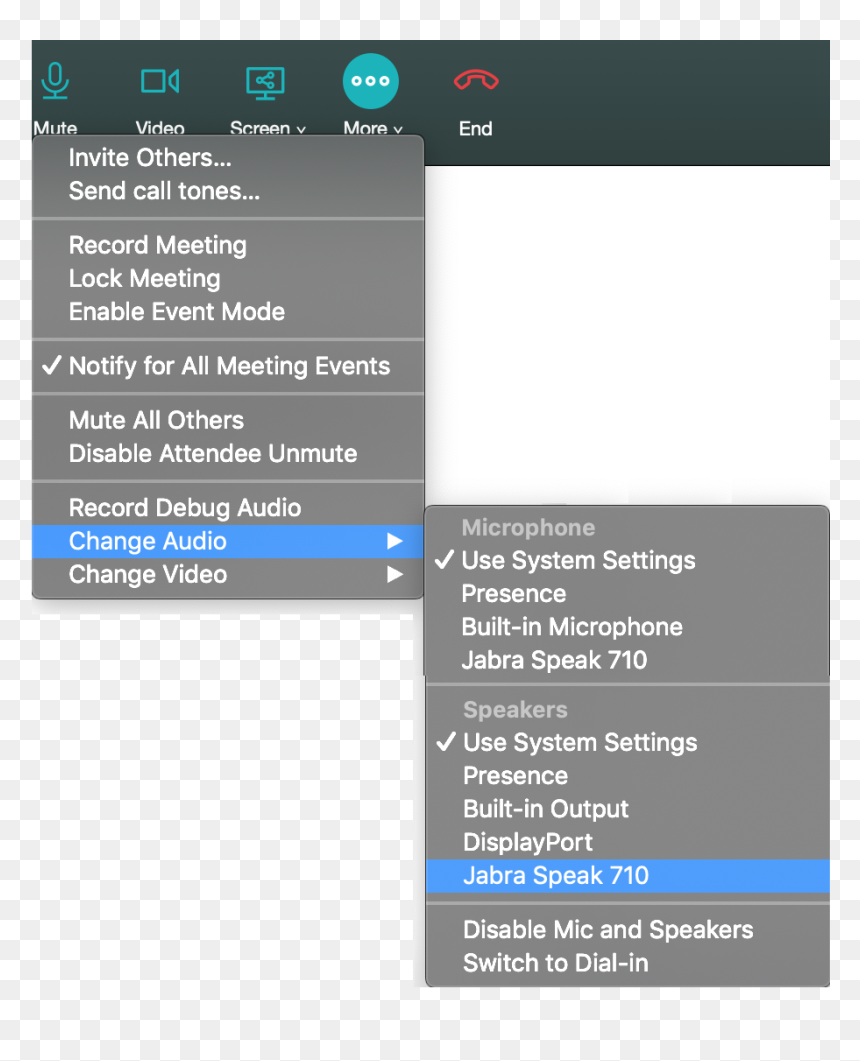Choose Record Meeting
The height and width of the screenshot is (1061, 860).
[x=228, y=245]
